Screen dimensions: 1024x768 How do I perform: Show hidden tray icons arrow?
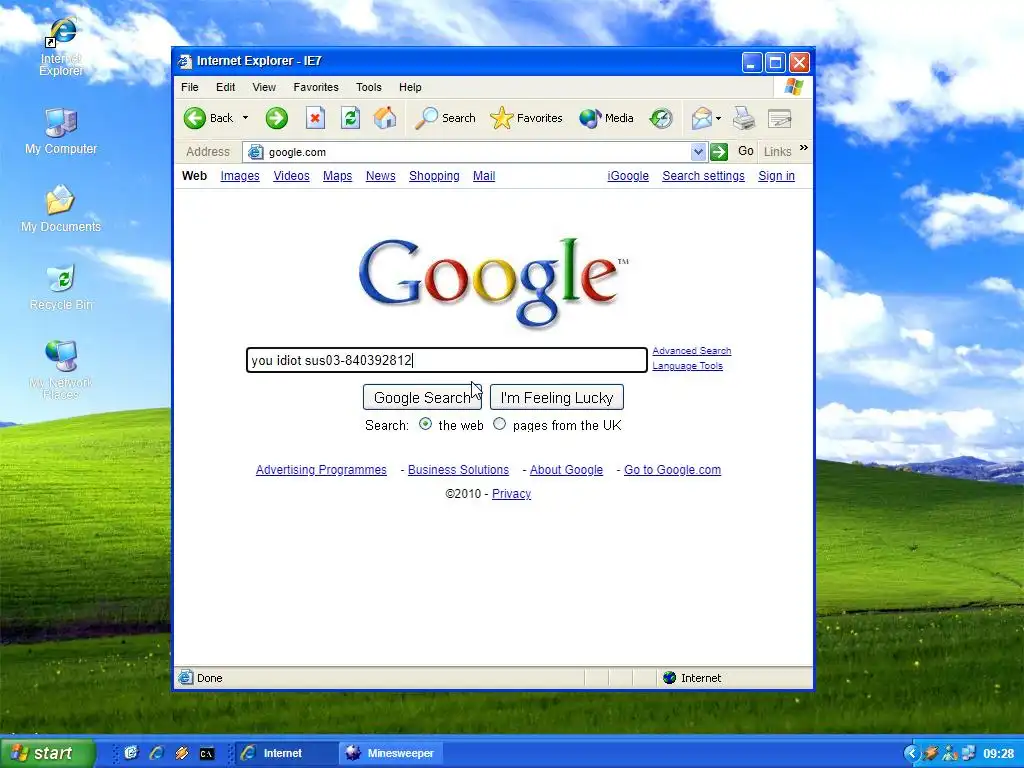click(911, 754)
